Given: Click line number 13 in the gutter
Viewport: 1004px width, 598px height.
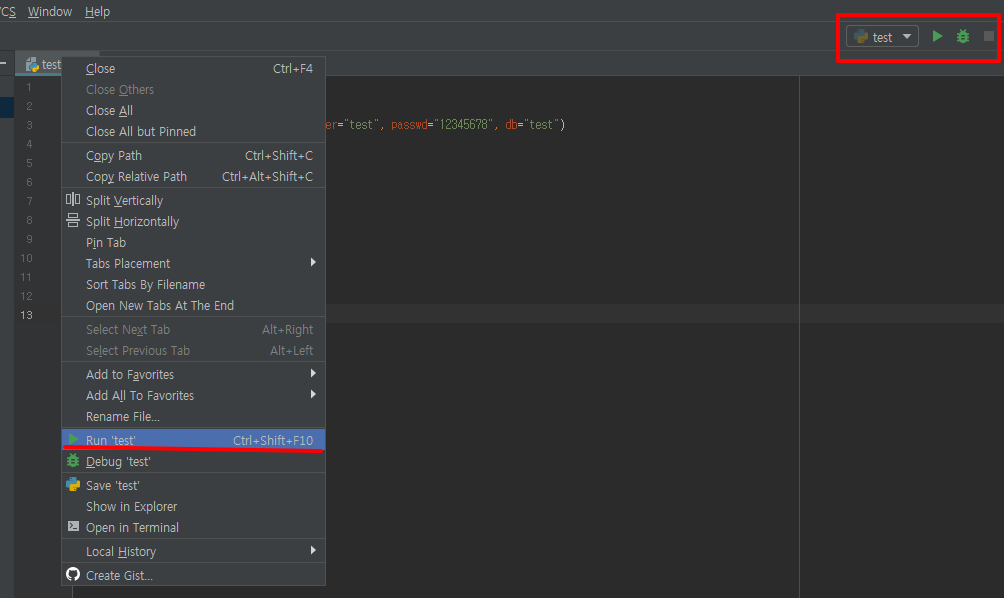Looking at the screenshot, I should [26, 315].
